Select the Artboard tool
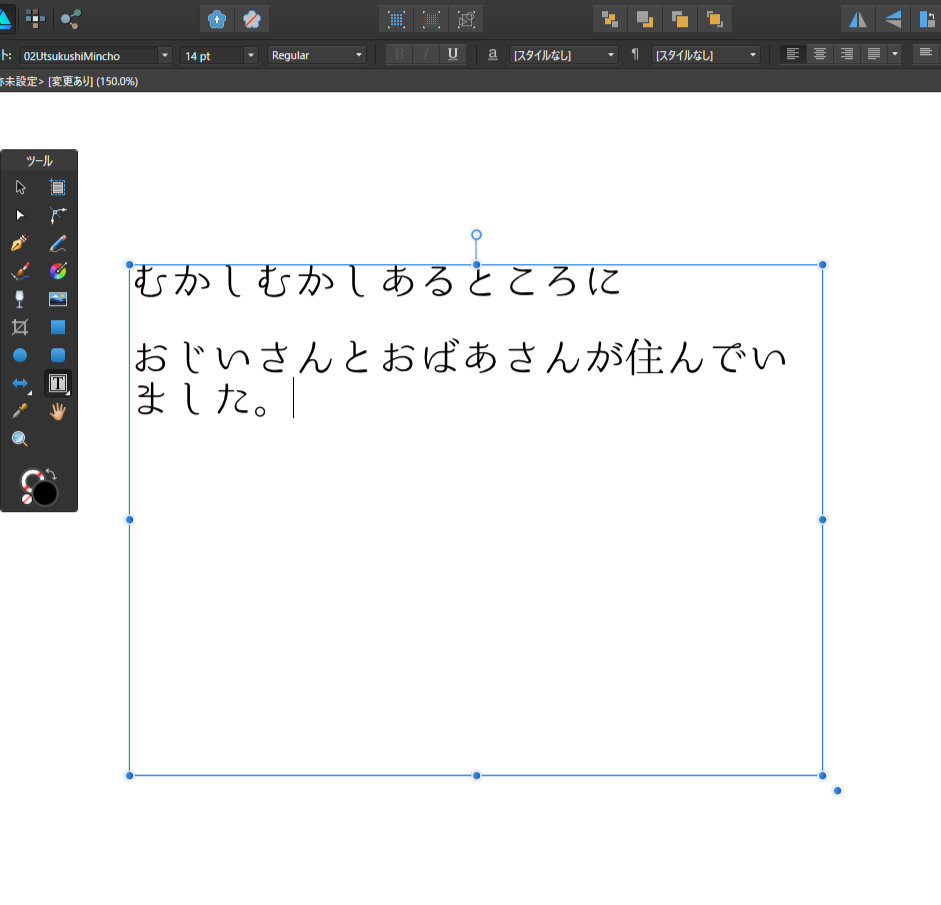 [x=58, y=187]
